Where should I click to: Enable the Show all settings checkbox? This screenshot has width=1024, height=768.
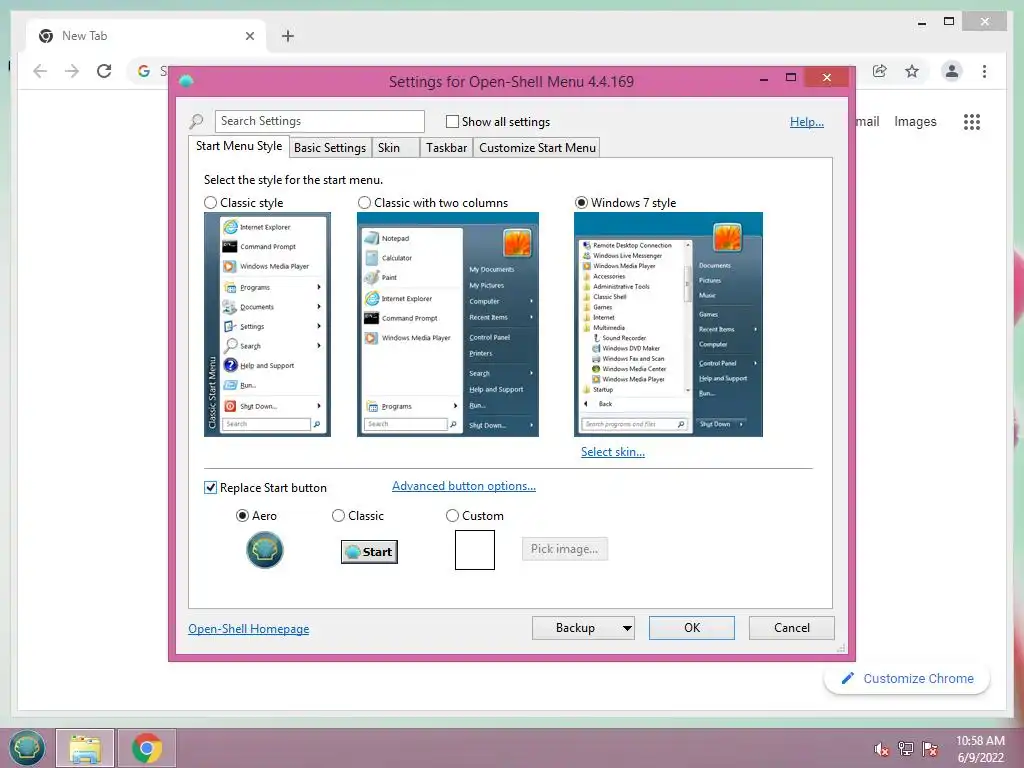pyautogui.click(x=452, y=121)
